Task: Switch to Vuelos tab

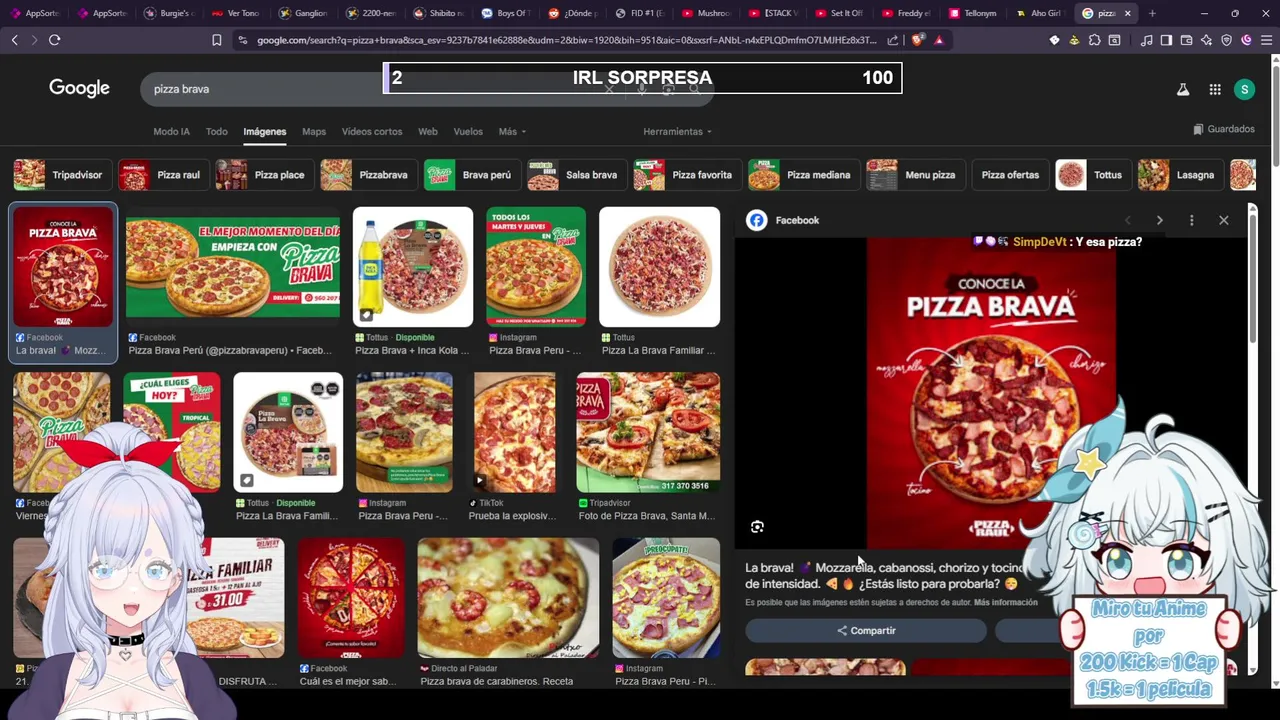Action: (468, 131)
